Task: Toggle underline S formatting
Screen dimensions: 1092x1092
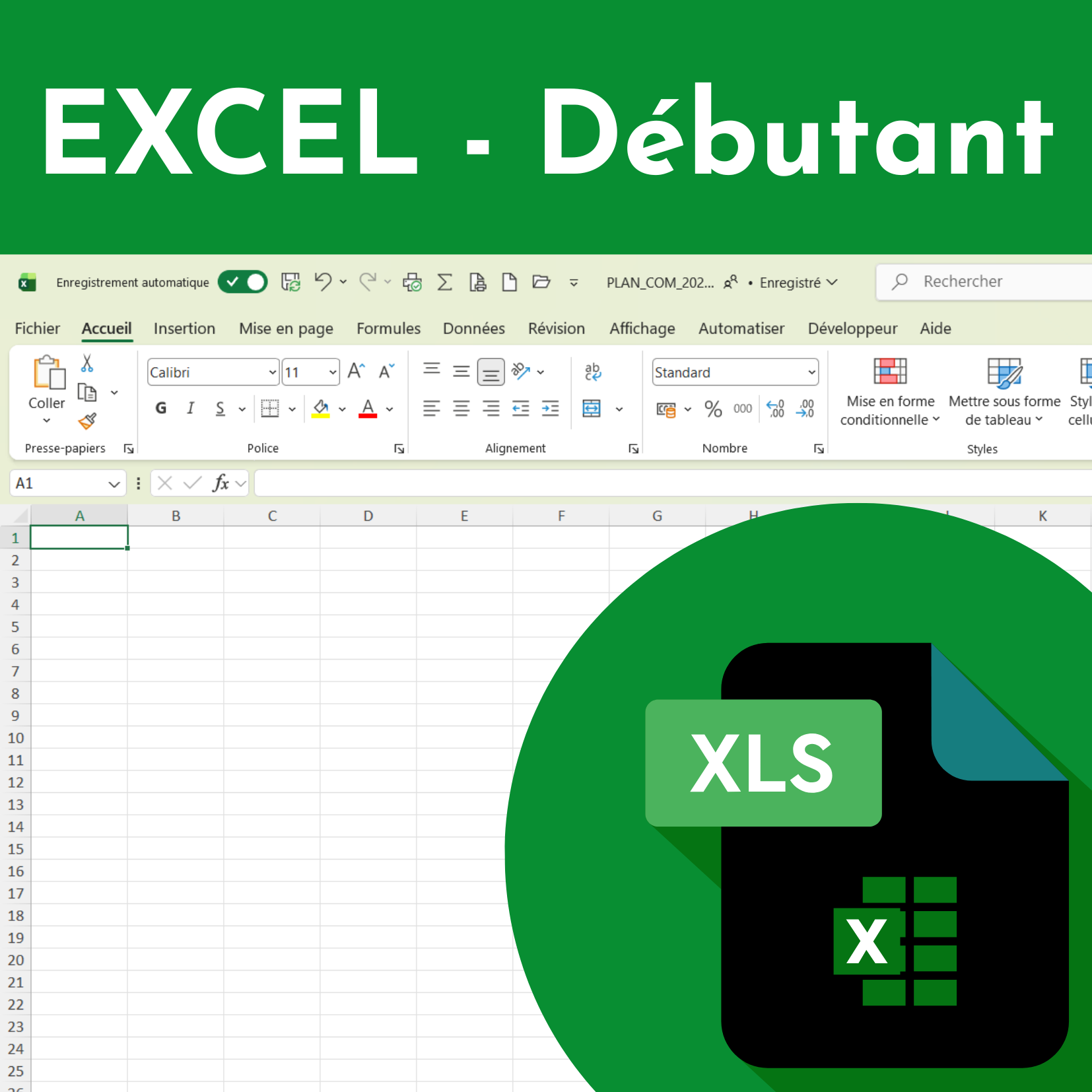Action: pyautogui.click(x=221, y=408)
